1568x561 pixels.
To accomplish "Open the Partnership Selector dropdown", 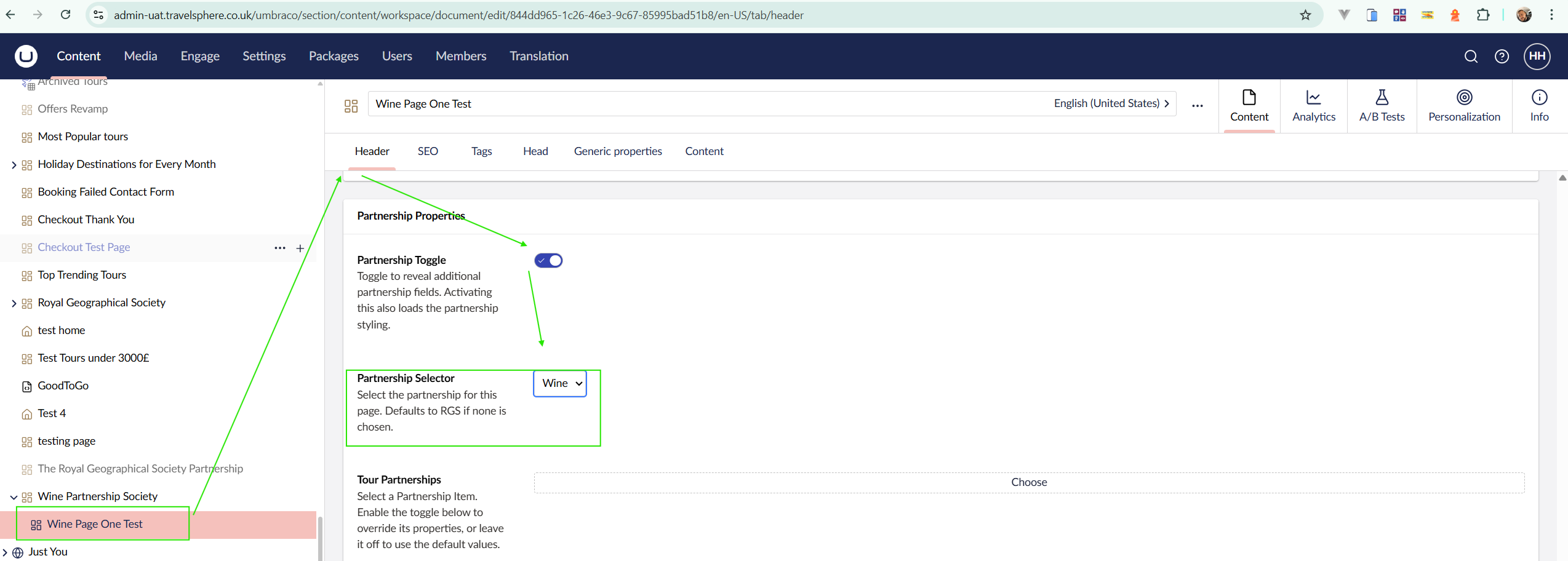I will pyautogui.click(x=560, y=383).
